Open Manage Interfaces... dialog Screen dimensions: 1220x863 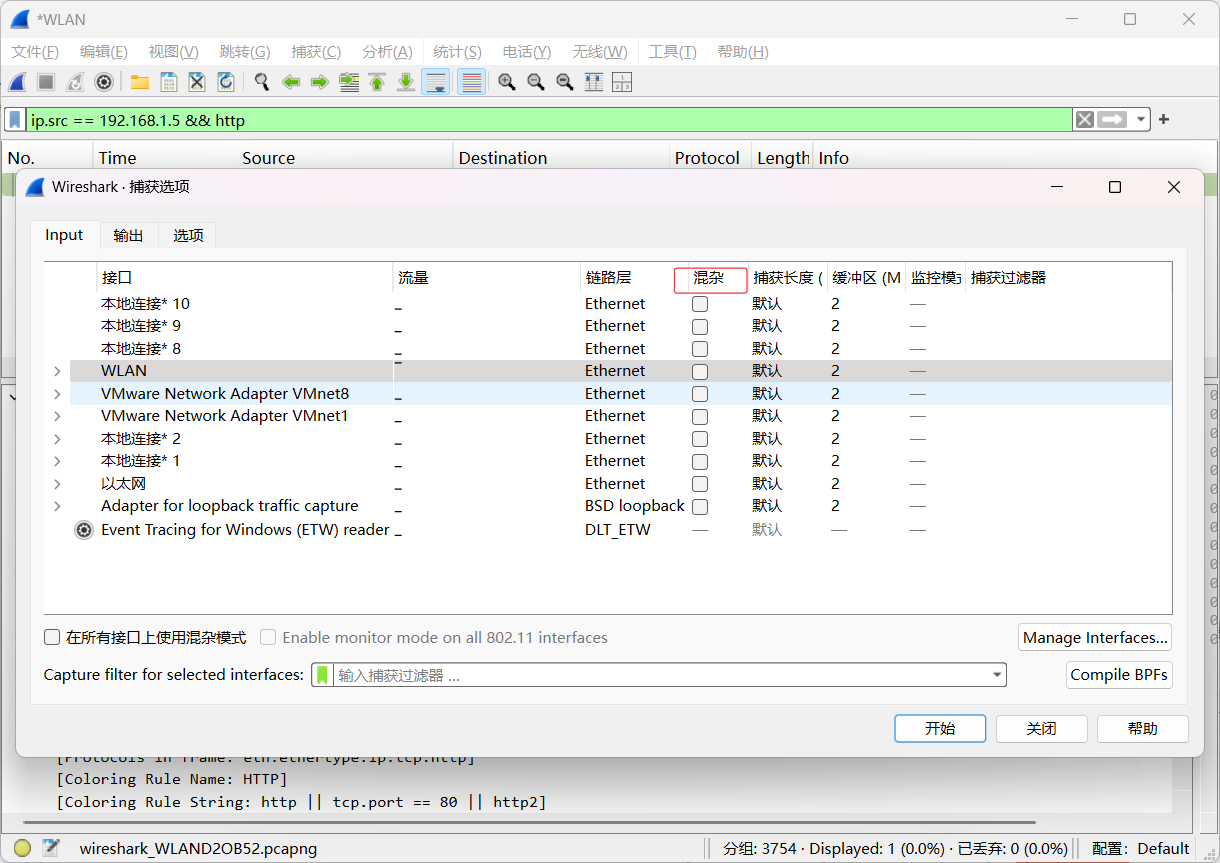[1095, 637]
